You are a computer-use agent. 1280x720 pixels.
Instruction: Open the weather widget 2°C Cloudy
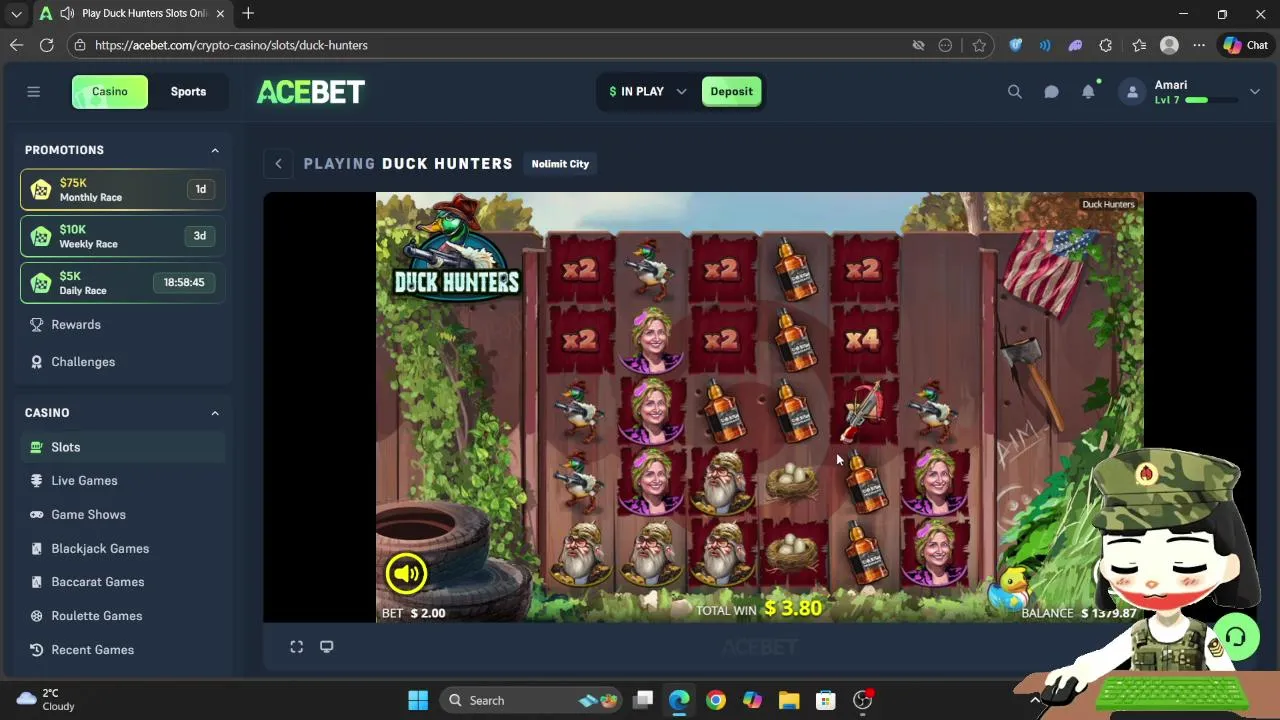coord(45,700)
